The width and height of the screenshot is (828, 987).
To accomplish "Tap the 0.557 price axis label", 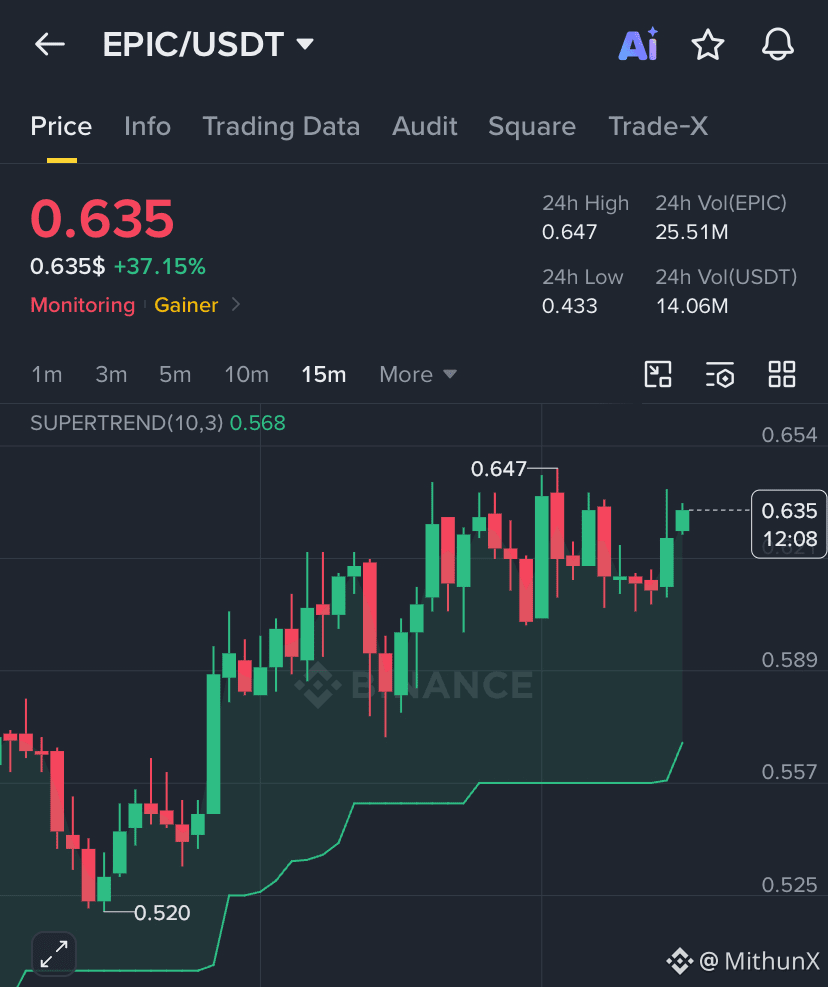I will pos(789,772).
